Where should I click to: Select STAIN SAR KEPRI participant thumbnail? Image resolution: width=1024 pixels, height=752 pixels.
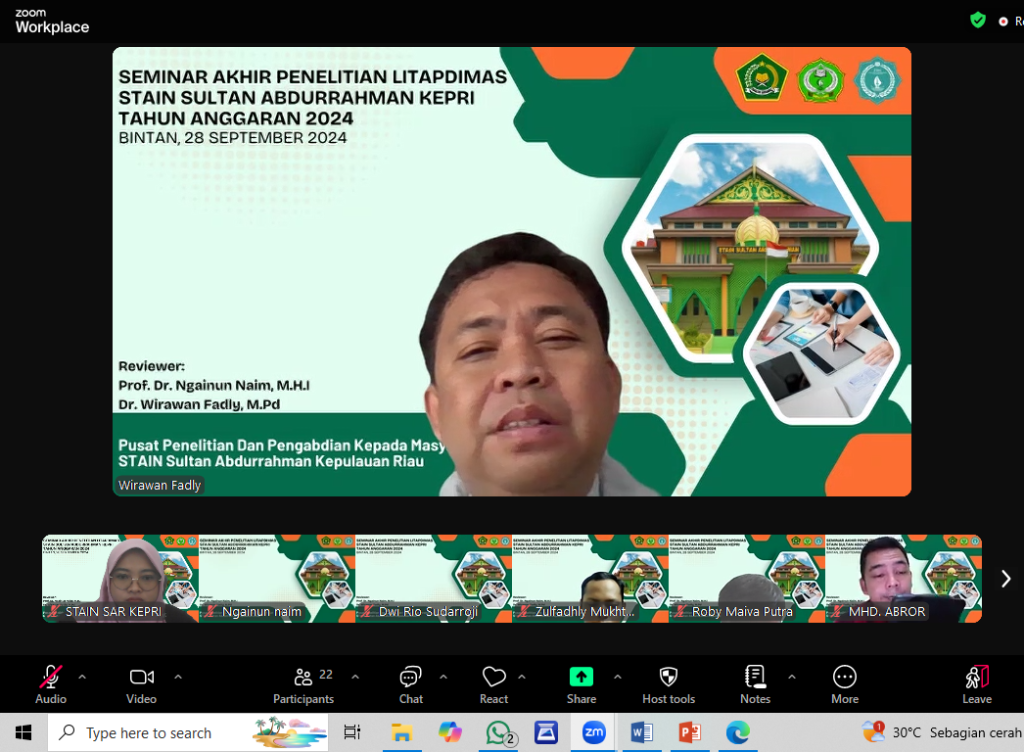[120, 579]
